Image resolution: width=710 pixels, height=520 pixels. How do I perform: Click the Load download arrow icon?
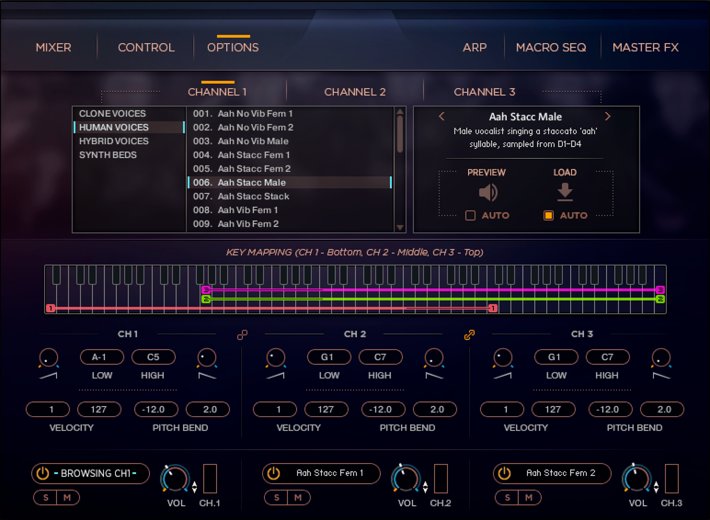point(564,193)
